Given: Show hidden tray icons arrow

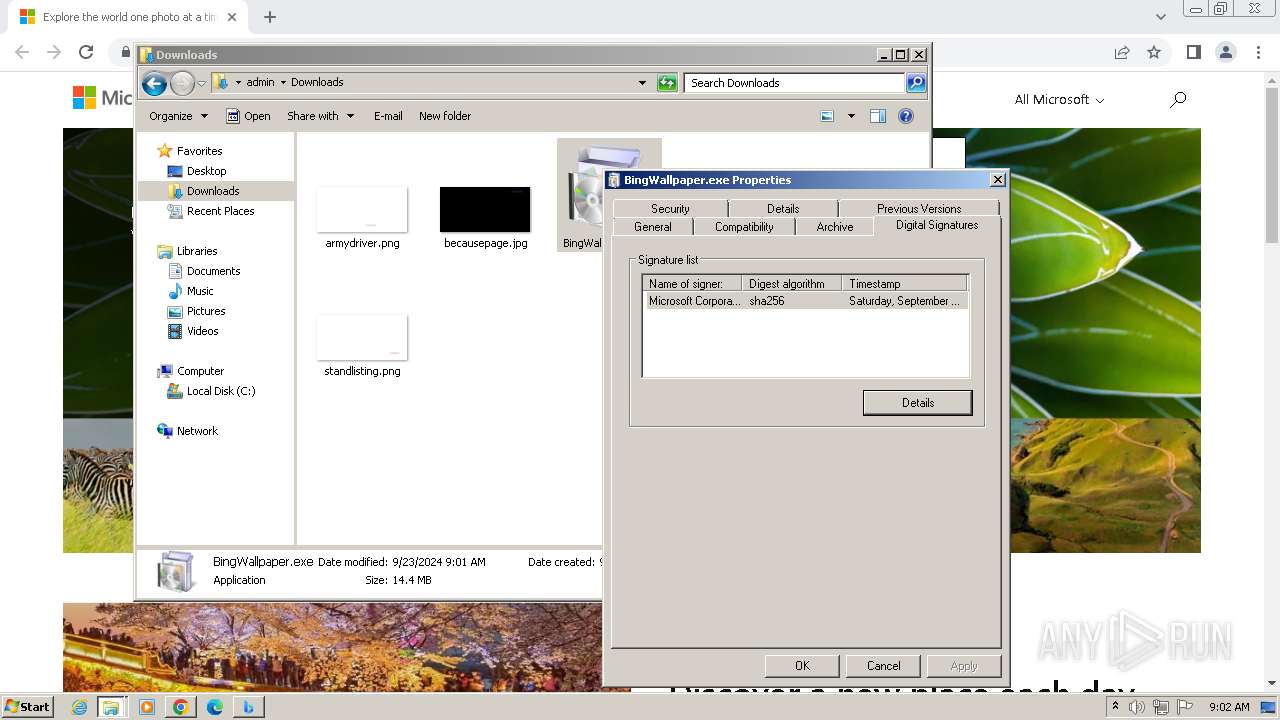Looking at the screenshot, I should point(1115,707).
